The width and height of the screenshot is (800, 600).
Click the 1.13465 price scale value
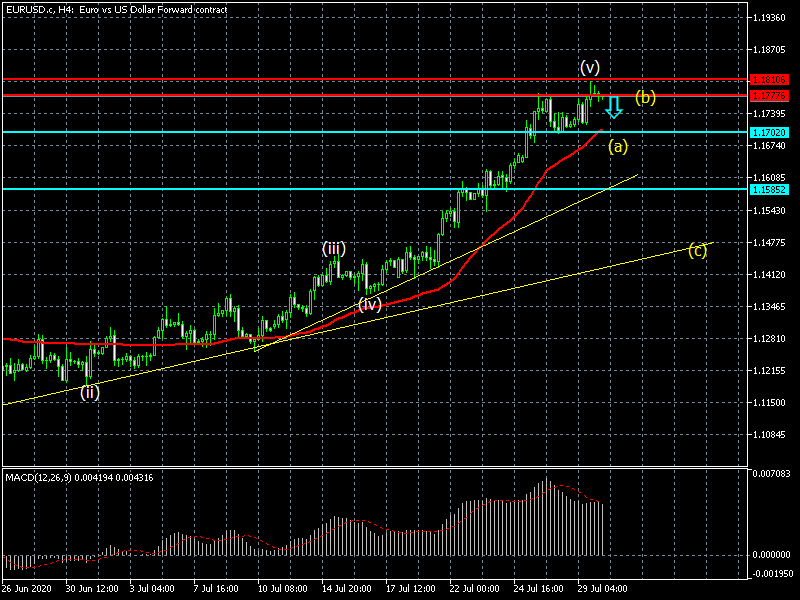769,307
